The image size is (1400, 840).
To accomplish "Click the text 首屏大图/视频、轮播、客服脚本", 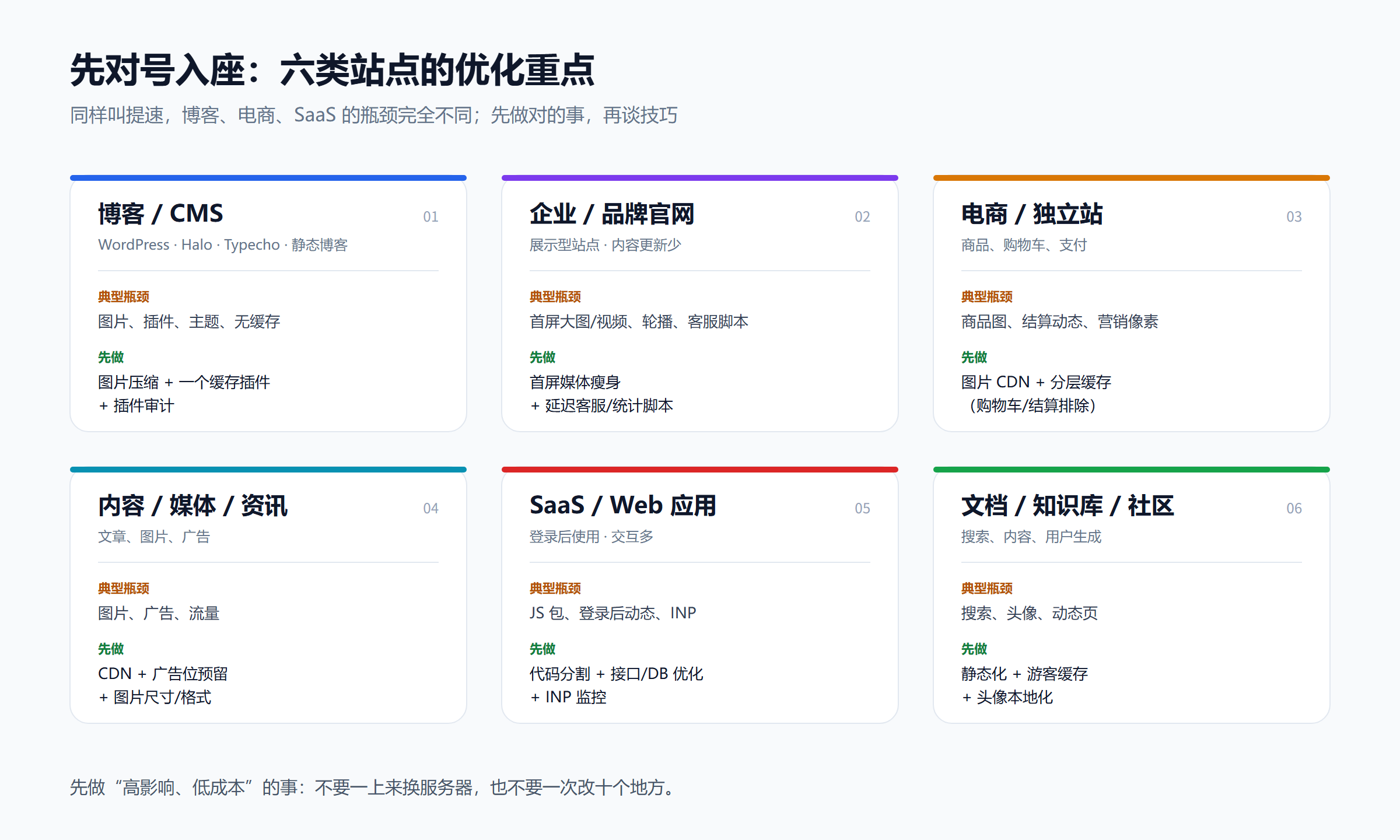I will (x=639, y=321).
